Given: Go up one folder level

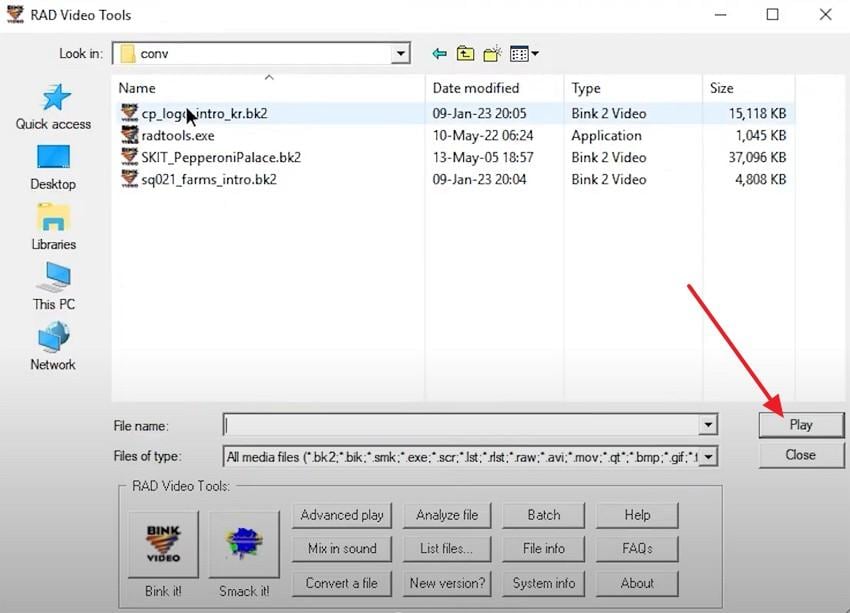Looking at the screenshot, I should pyautogui.click(x=465, y=54).
